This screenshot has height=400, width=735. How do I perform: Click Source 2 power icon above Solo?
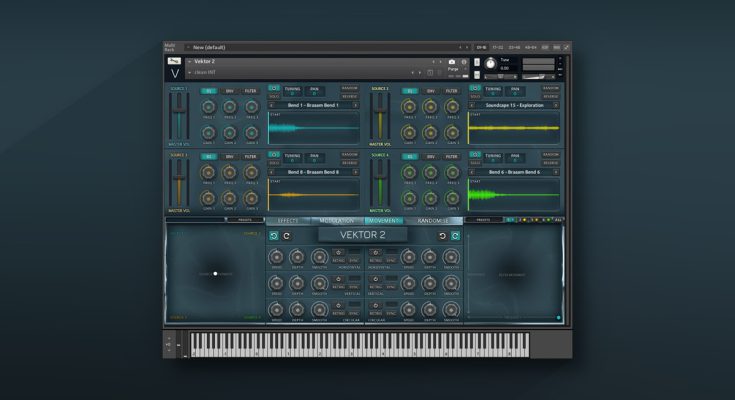pyautogui.click(x=474, y=88)
